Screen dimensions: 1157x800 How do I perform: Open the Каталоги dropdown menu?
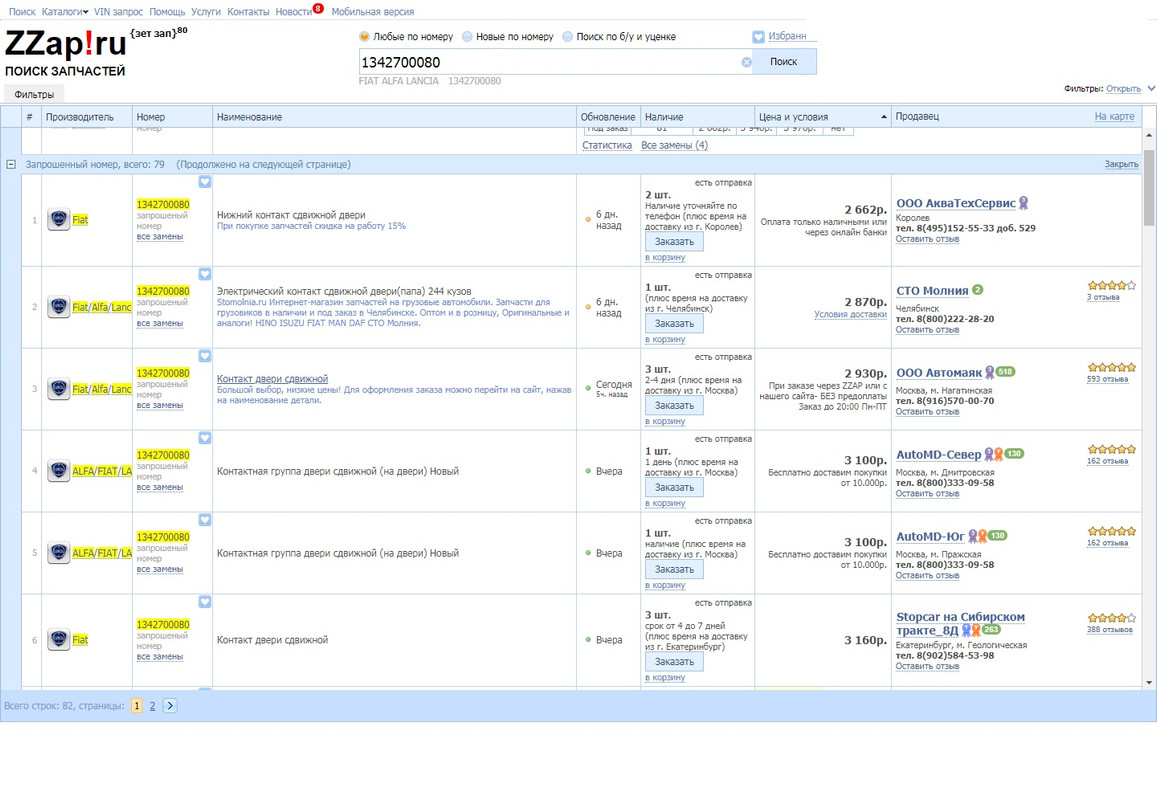pos(65,12)
